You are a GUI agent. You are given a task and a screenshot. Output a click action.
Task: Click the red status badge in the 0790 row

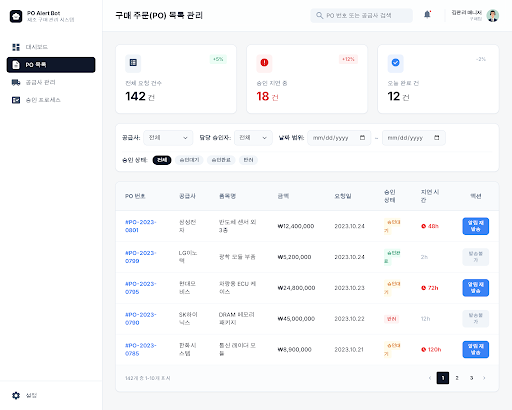tap(392, 319)
